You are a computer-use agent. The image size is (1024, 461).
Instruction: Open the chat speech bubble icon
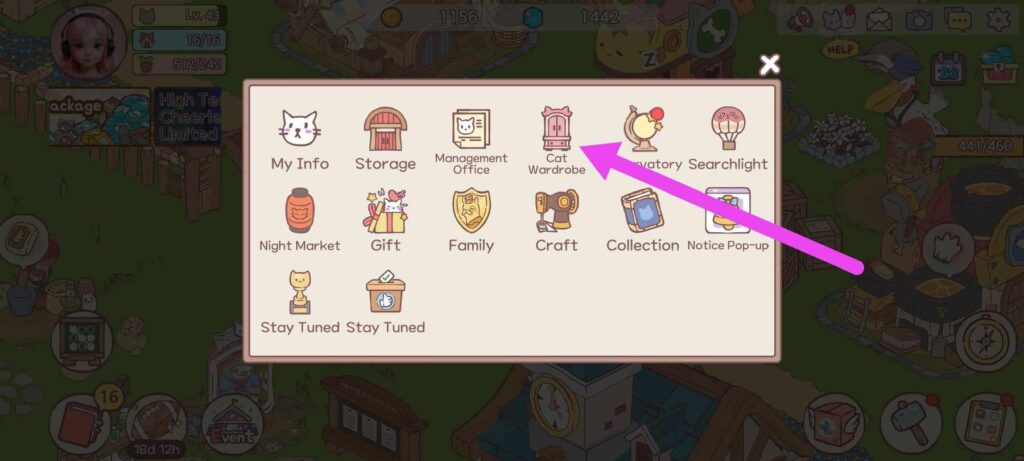958,20
